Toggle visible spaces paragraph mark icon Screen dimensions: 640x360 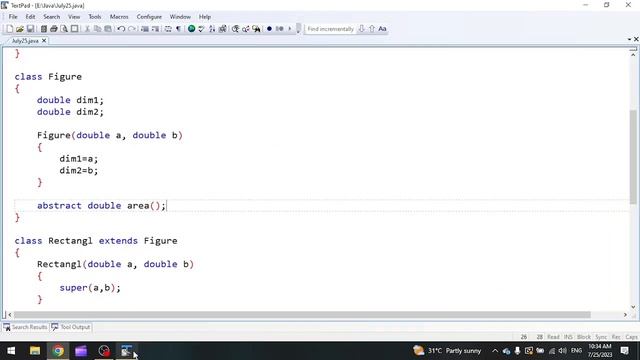[x=178, y=29]
